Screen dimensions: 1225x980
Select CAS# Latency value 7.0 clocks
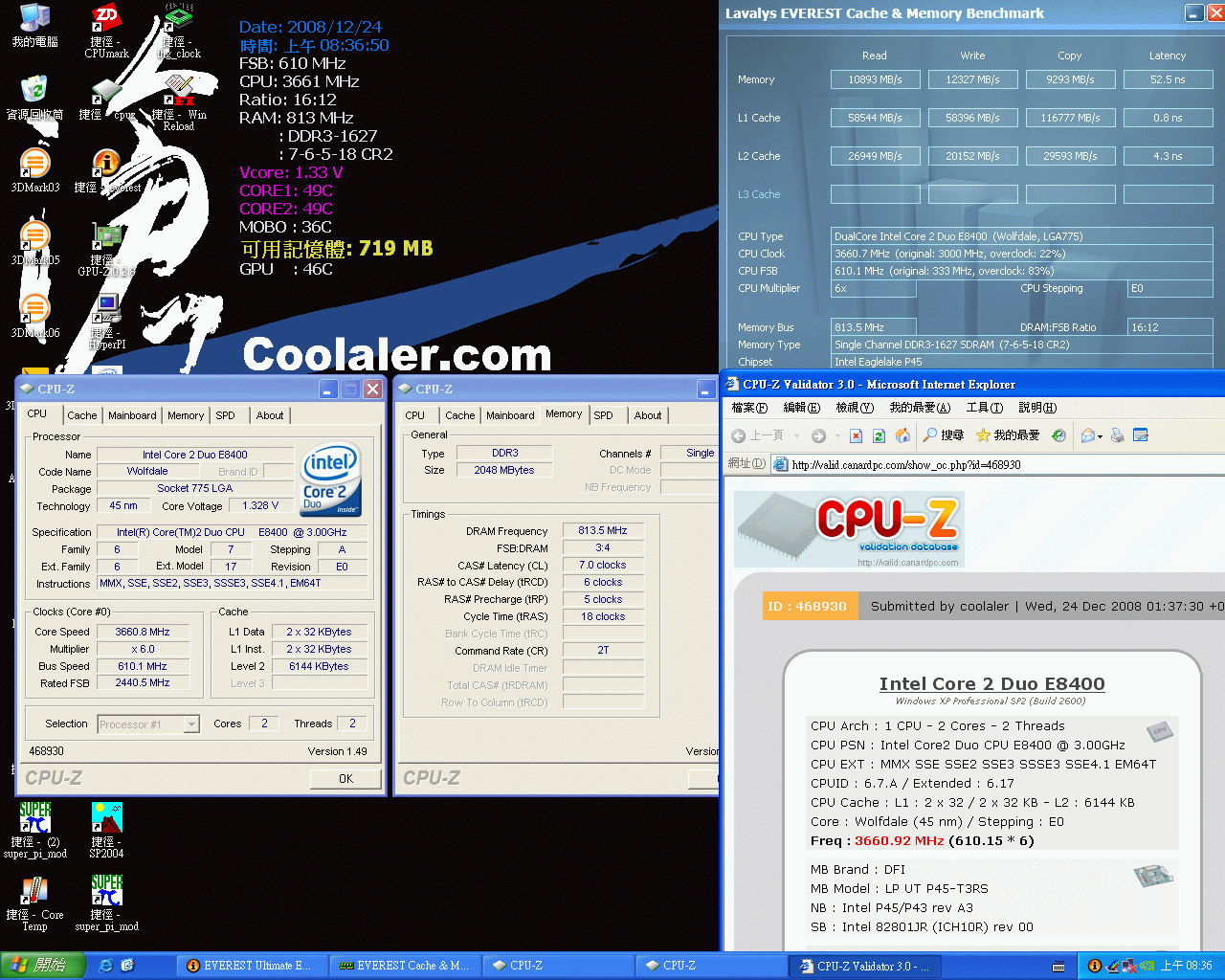pos(603,565)
